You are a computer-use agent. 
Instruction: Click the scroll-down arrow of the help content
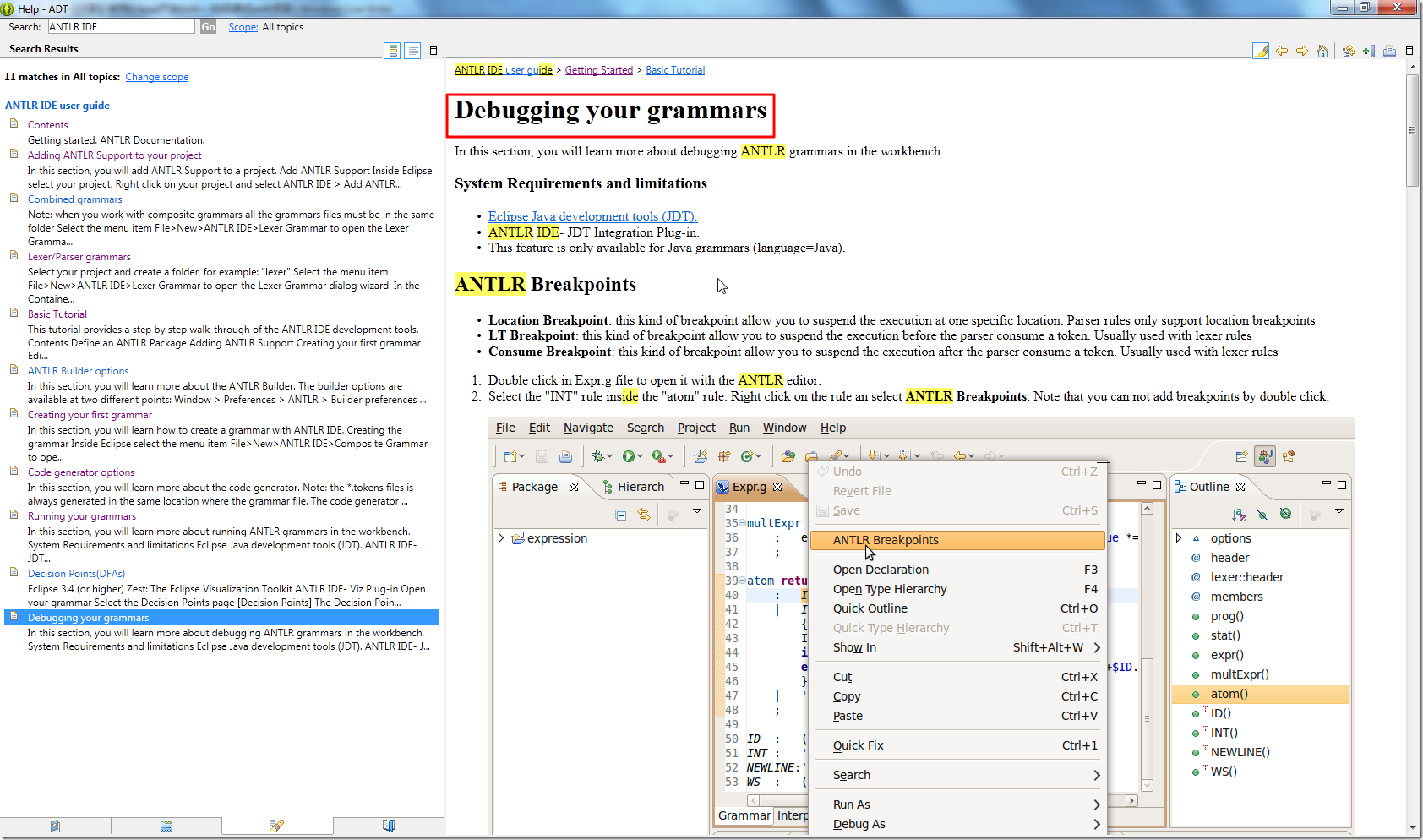point(1412,829)
